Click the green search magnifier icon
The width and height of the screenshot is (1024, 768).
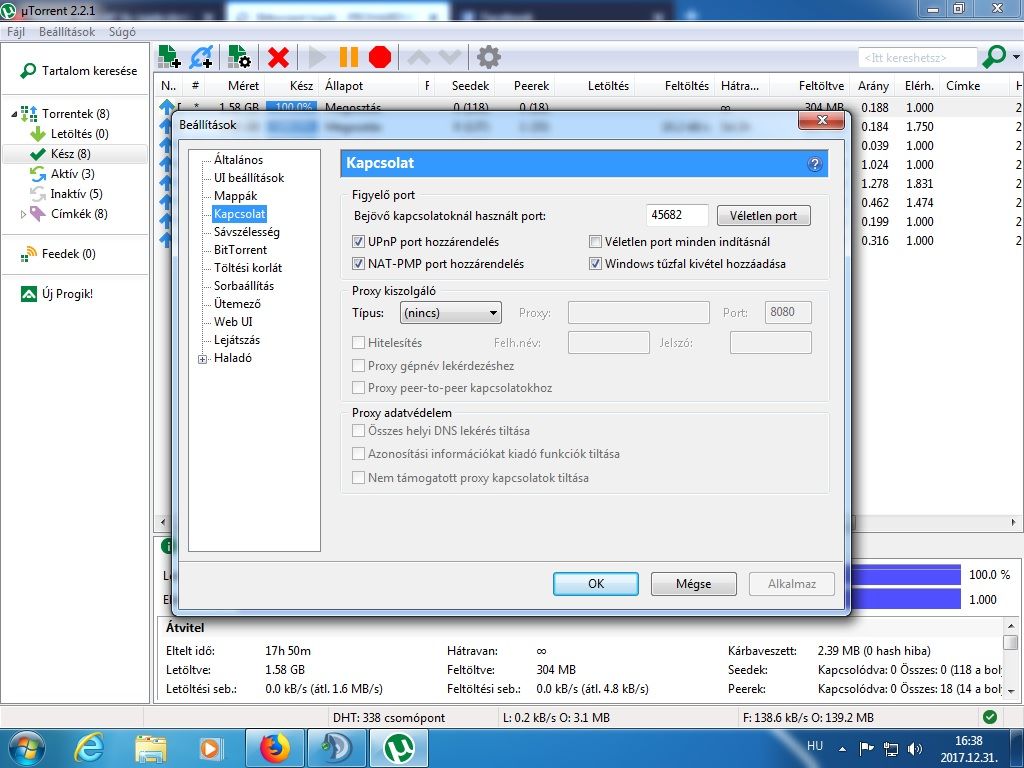[994, 57]
